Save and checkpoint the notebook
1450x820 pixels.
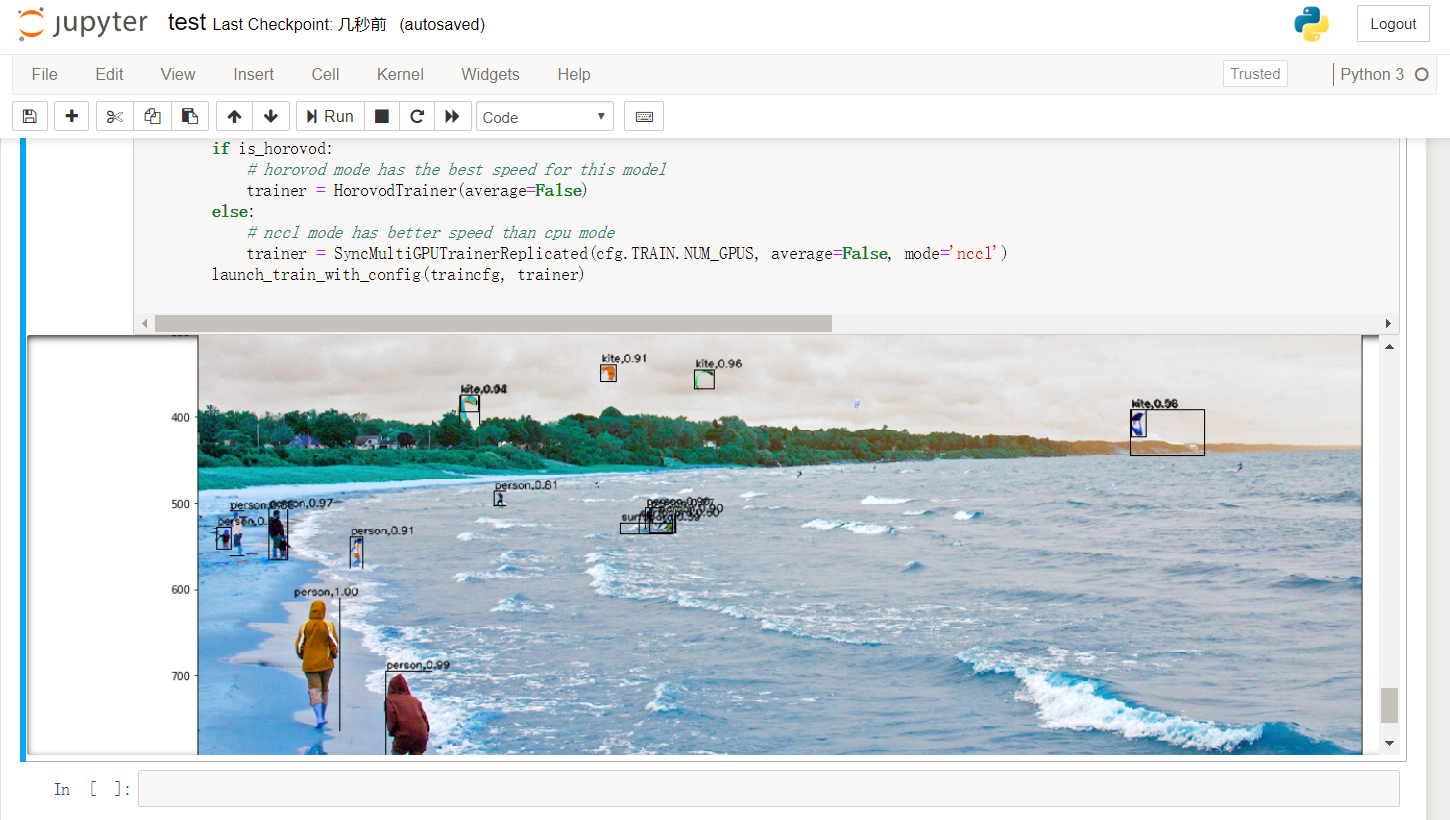[x=29, y=116]
